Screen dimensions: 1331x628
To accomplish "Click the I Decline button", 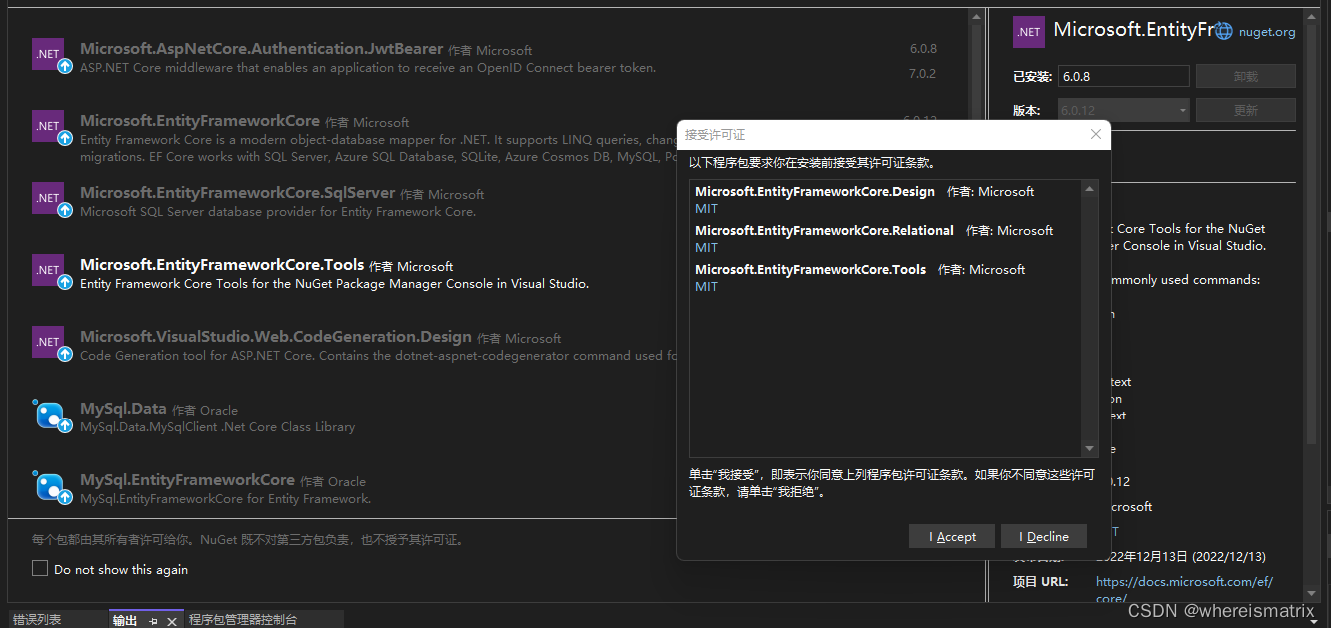I will (x=1044, y=536).
